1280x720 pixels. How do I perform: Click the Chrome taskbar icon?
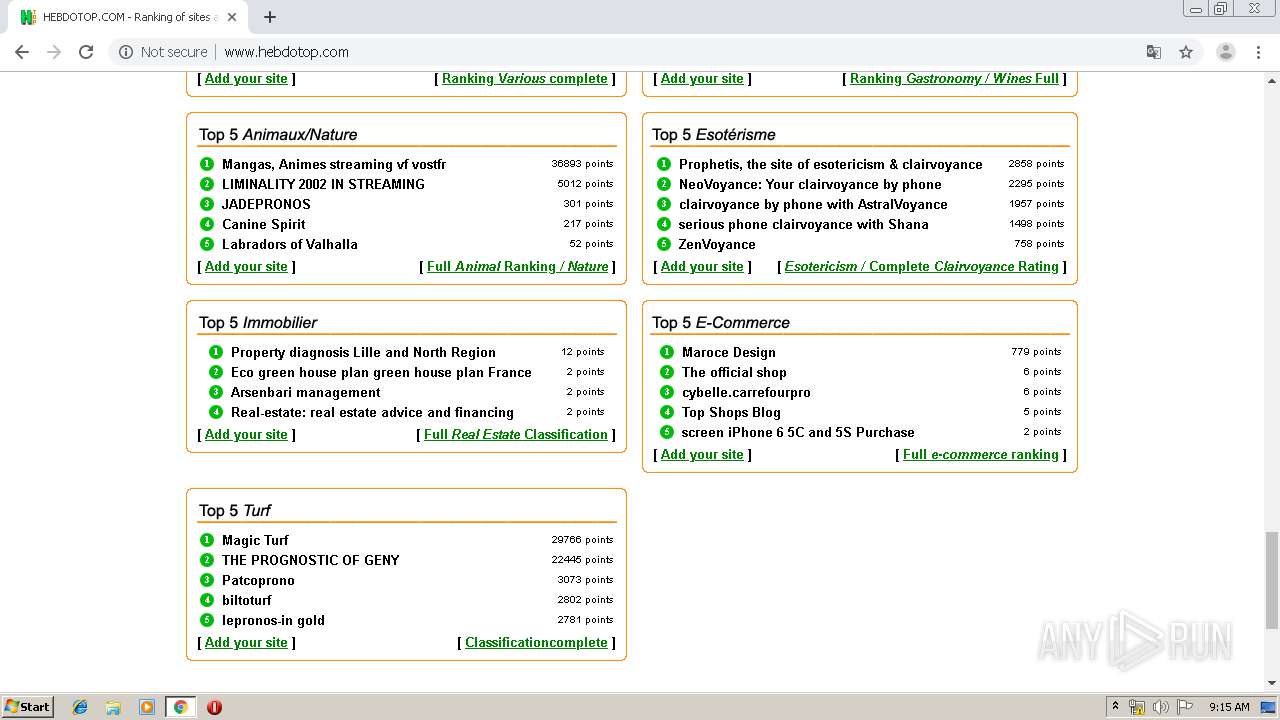[180, 707]
